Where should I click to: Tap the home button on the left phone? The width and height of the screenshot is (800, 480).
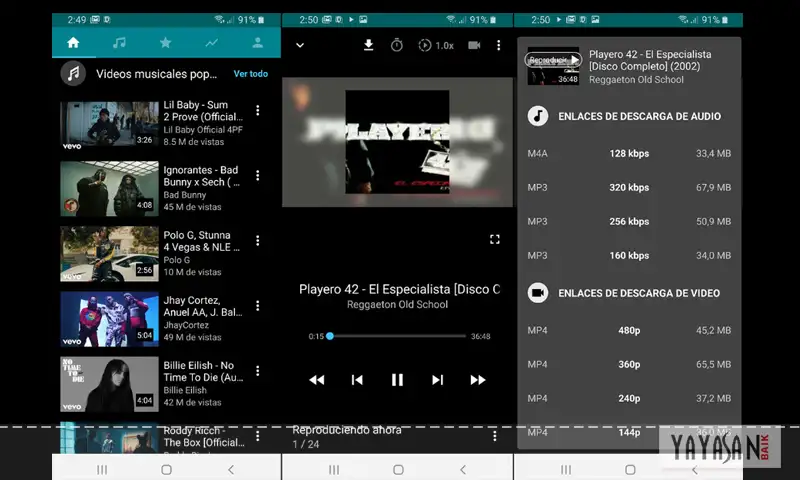(166, 469)
